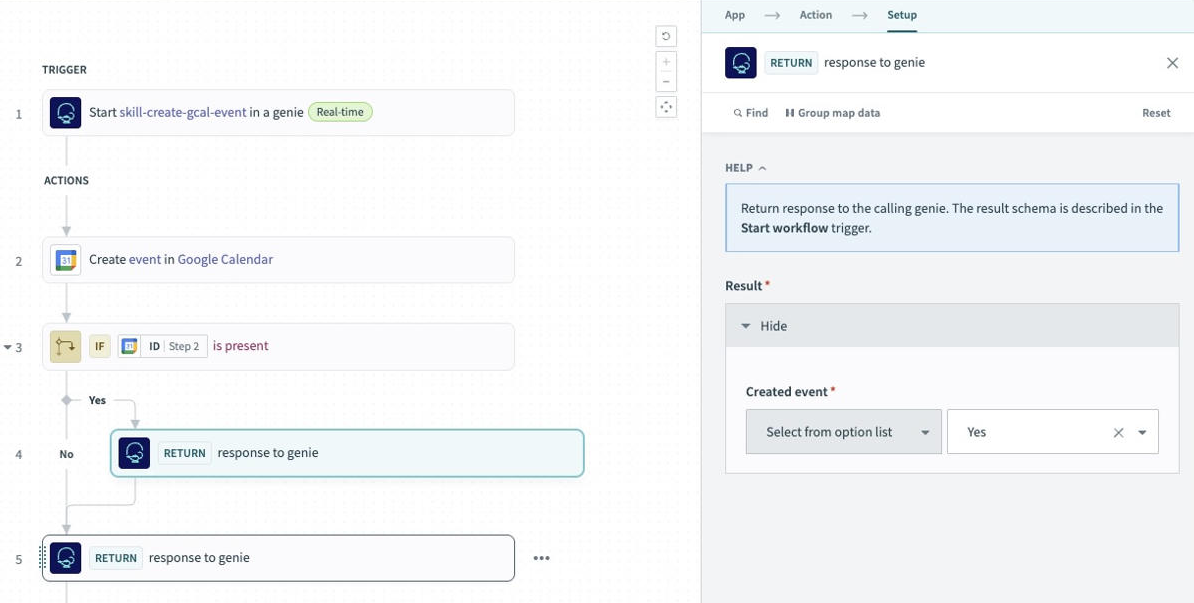Open the skill-create-gcal-event link
Screen dimensions: 1194x603
pyautogui.click(x=183, y=113)
